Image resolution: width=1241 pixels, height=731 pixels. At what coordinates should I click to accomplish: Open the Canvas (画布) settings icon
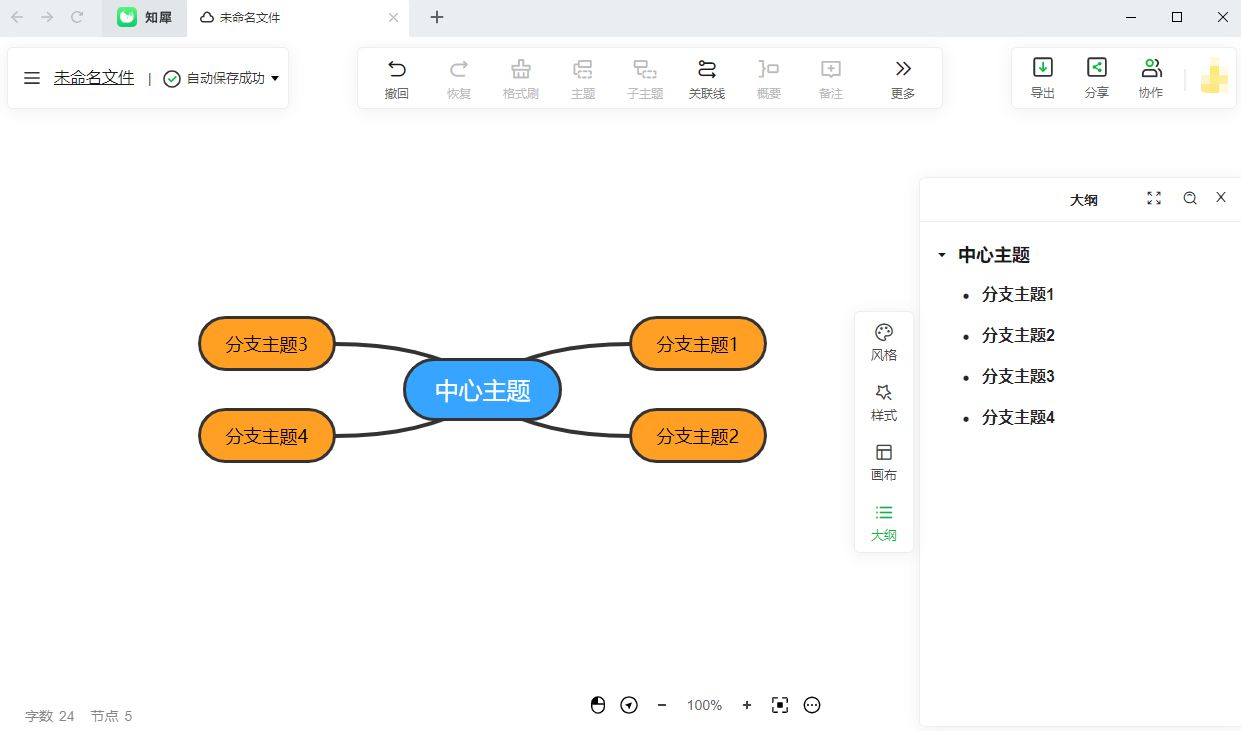pyautogui.click(x=883, y=462)
